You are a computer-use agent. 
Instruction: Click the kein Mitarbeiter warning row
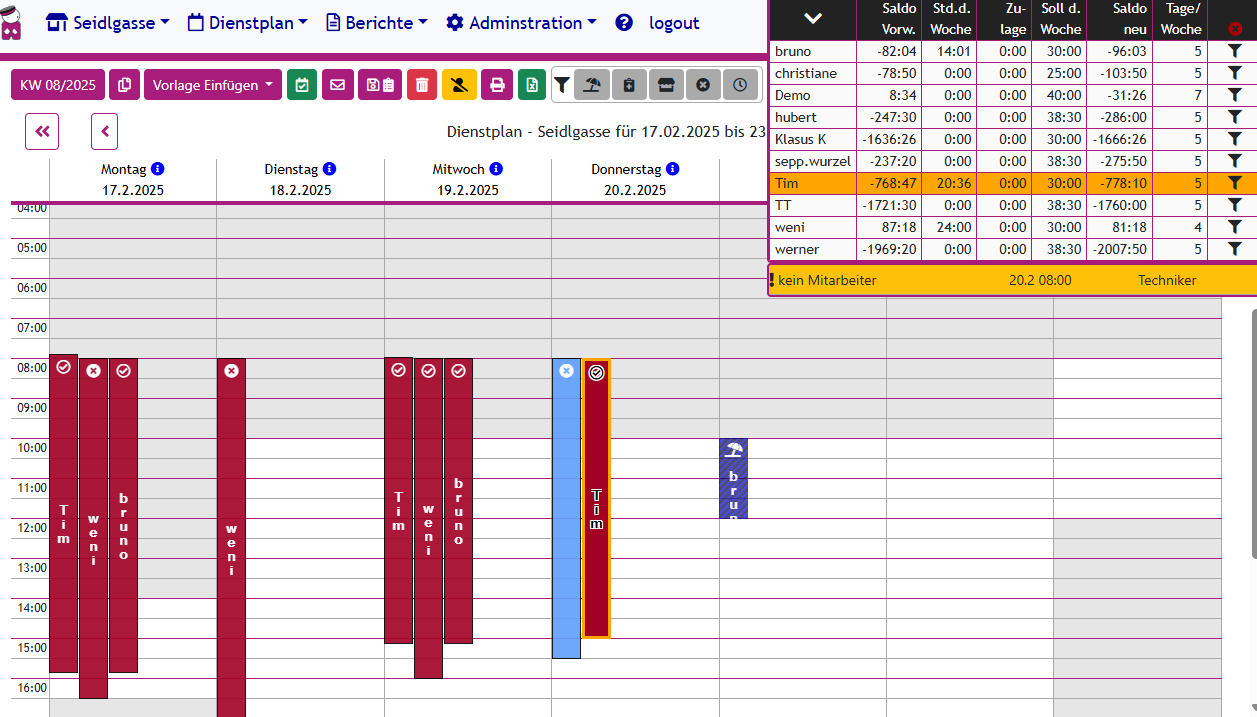click(x=1012, y=280)
